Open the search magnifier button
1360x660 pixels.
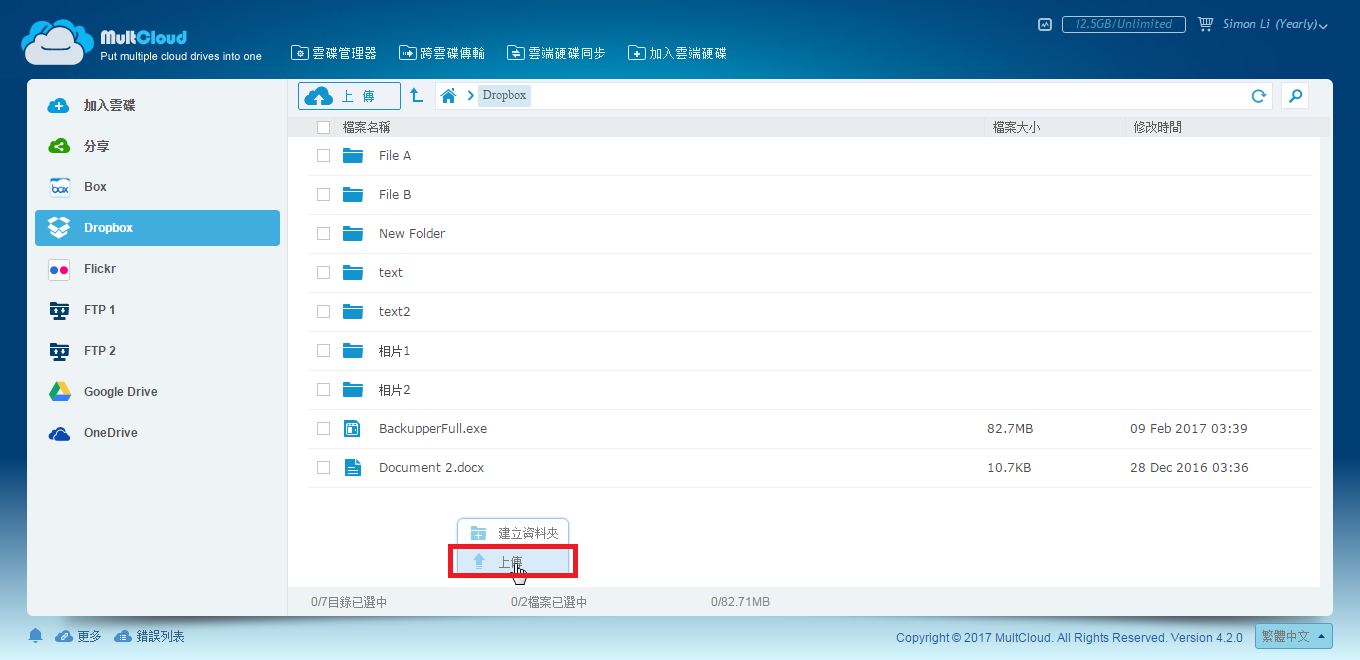(1295, 96)
